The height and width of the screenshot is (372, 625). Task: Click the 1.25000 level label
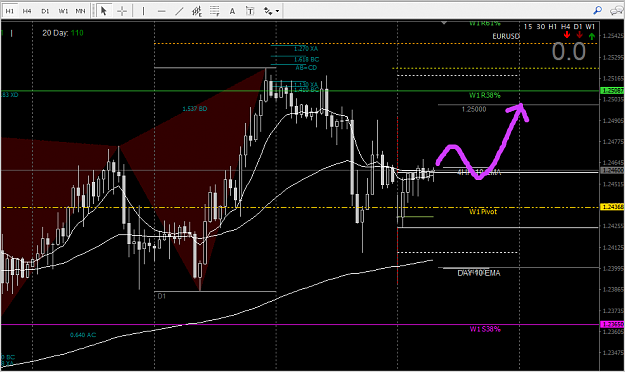(474, 109)
